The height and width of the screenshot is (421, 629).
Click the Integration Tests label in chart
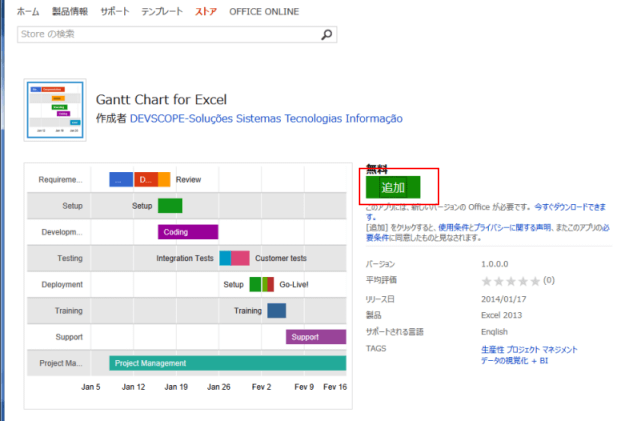click(185, 258)
